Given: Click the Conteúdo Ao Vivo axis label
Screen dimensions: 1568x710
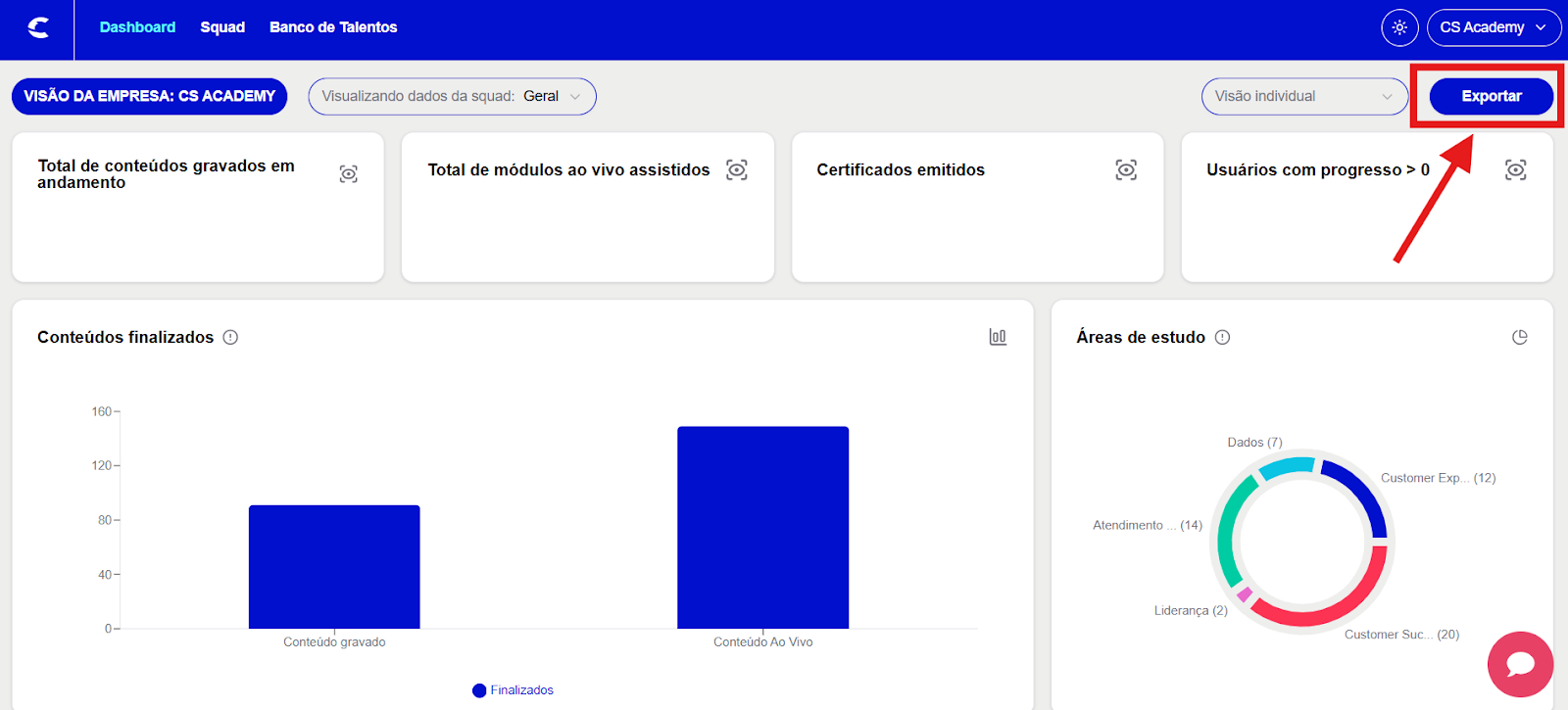Looking at the screenshot, I should (762, 642).
